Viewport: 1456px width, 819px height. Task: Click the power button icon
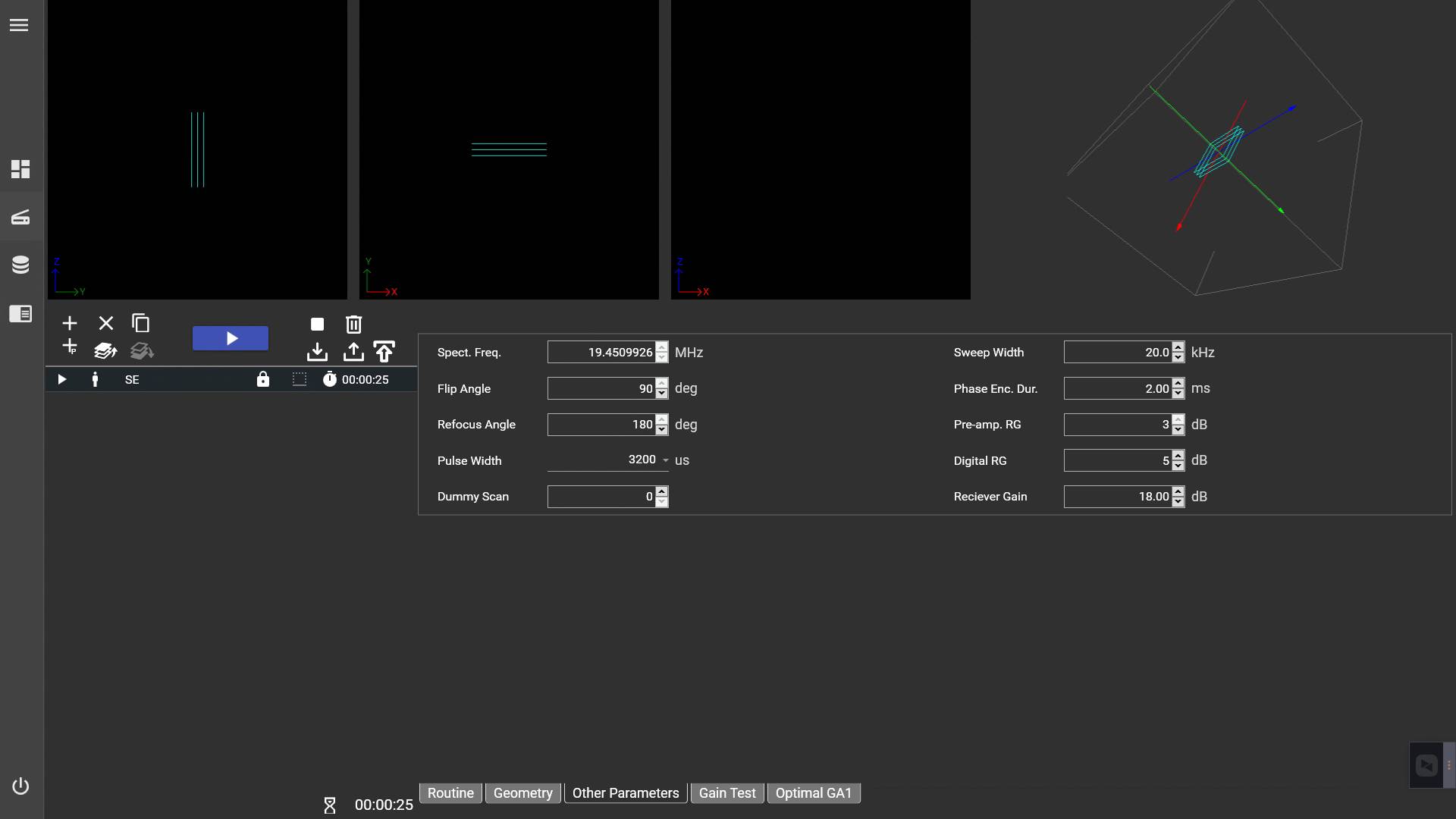[20, 786]
